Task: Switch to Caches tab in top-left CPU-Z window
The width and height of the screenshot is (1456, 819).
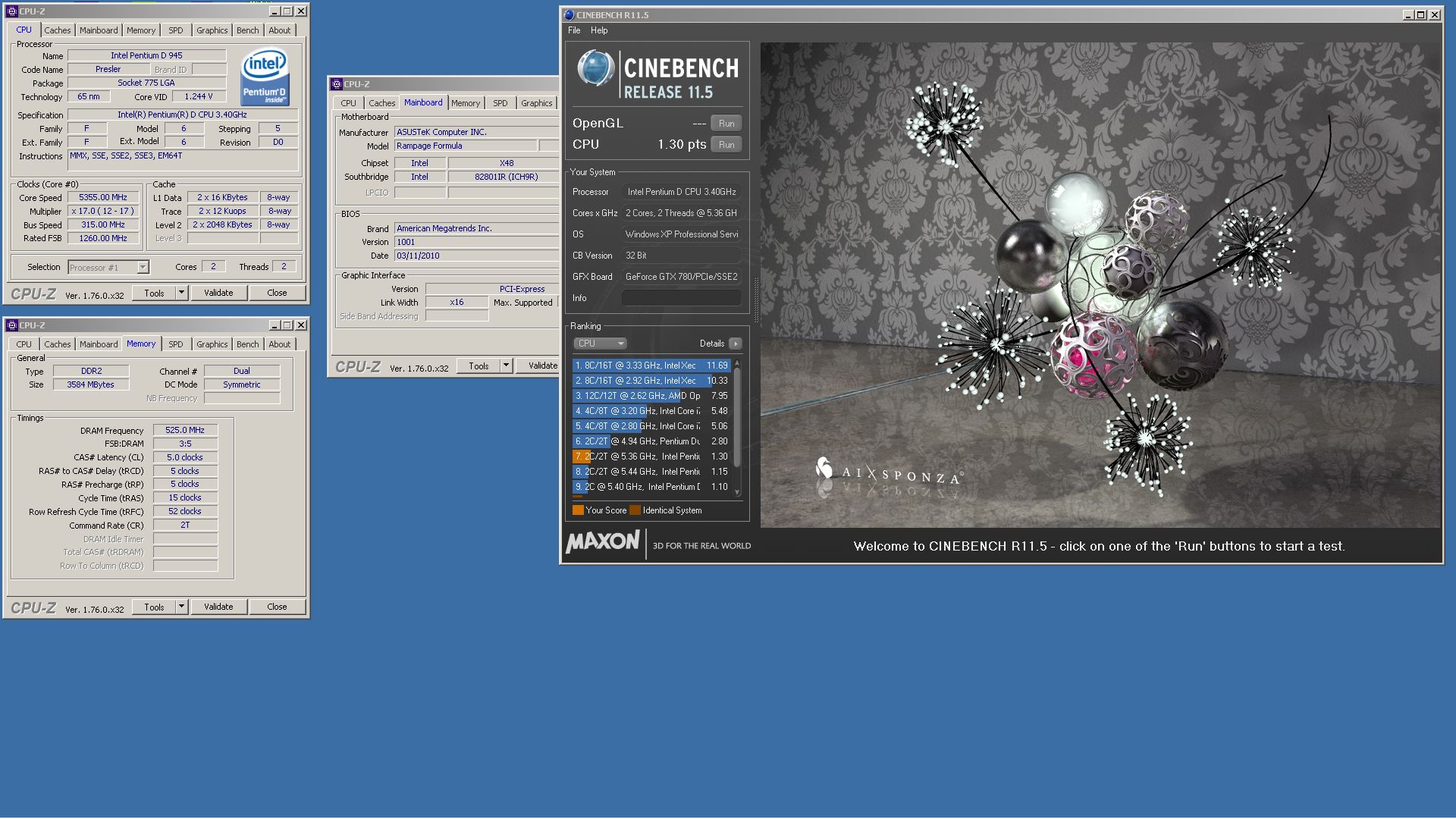Action: click(x=57, y=30)
